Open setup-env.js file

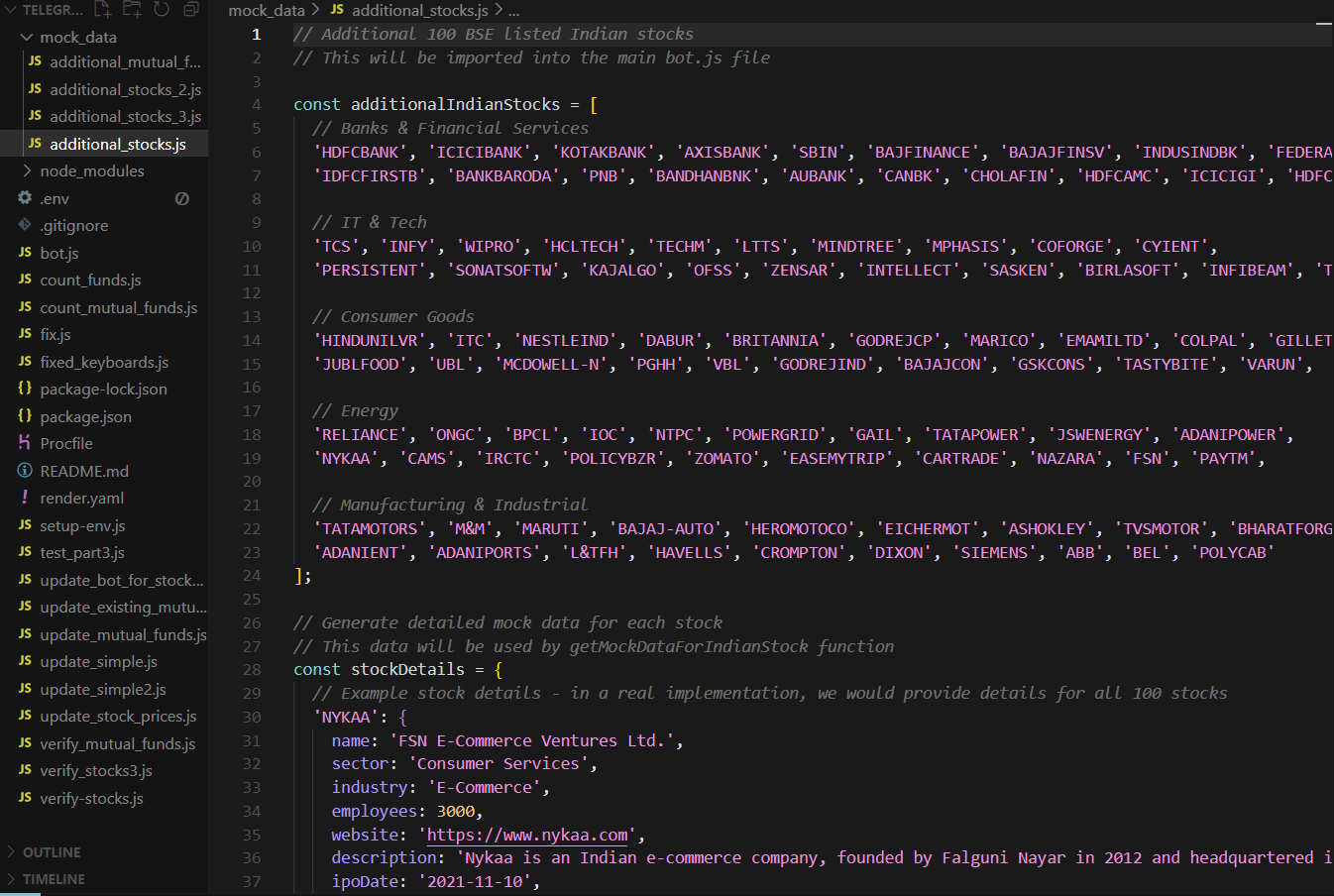coord(82,525)
